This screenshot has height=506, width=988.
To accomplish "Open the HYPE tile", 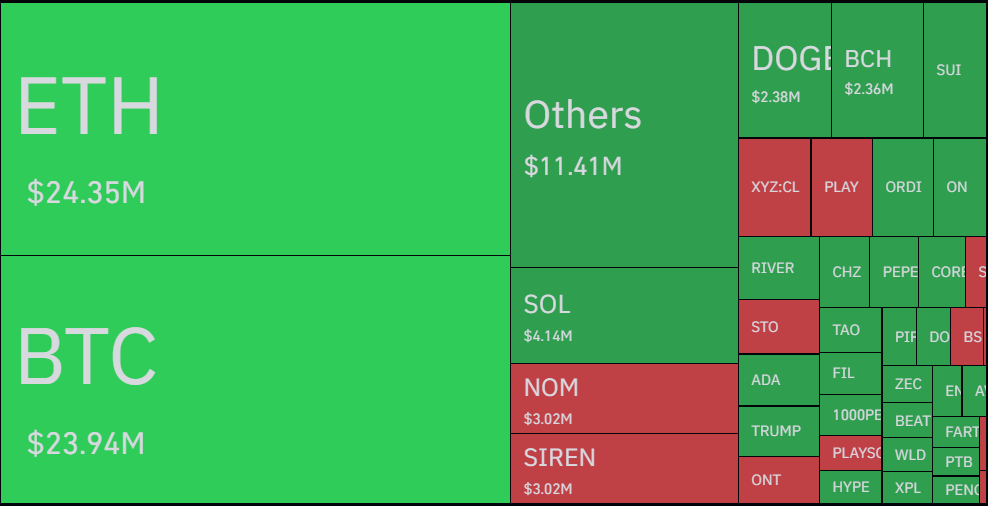I will pyautogui.click(x=850, y=487).
